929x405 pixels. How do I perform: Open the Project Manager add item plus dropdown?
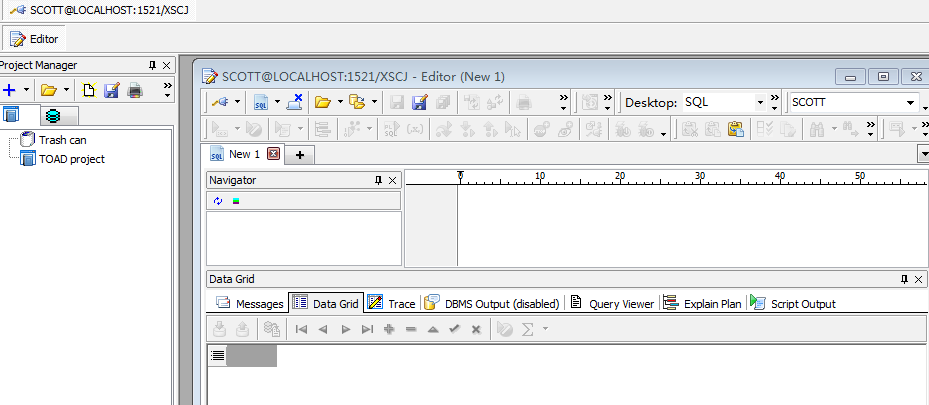[x=26, y=90]
